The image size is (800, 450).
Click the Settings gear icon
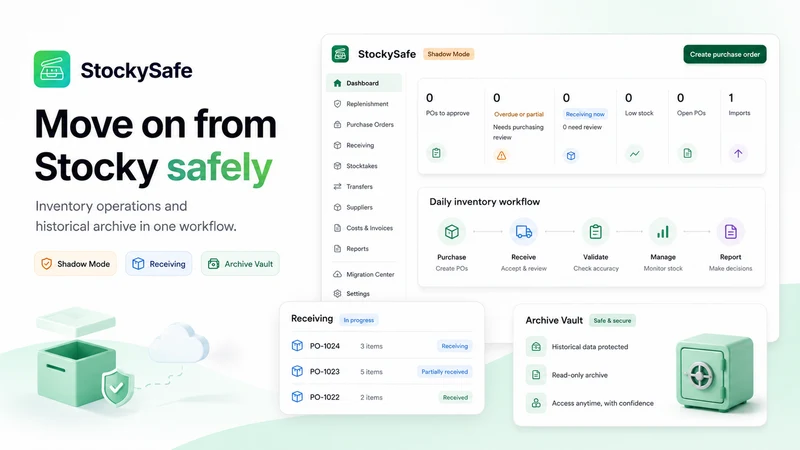(337, 293)
